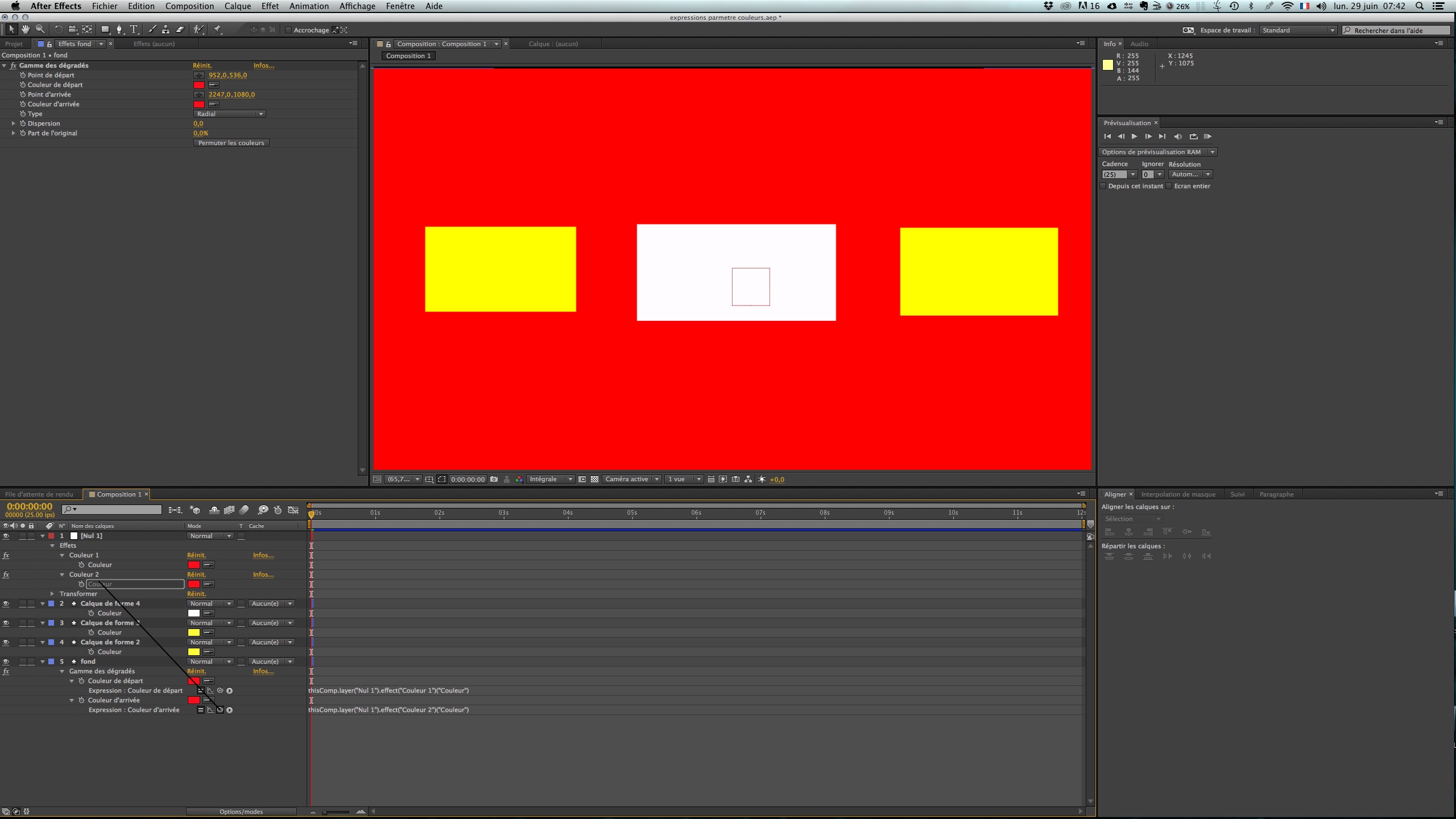Hide the 'fond' layer with eye icon
Image resolution: width=1456 pixels, height=819 pixels.
click(x=6, y=661)
